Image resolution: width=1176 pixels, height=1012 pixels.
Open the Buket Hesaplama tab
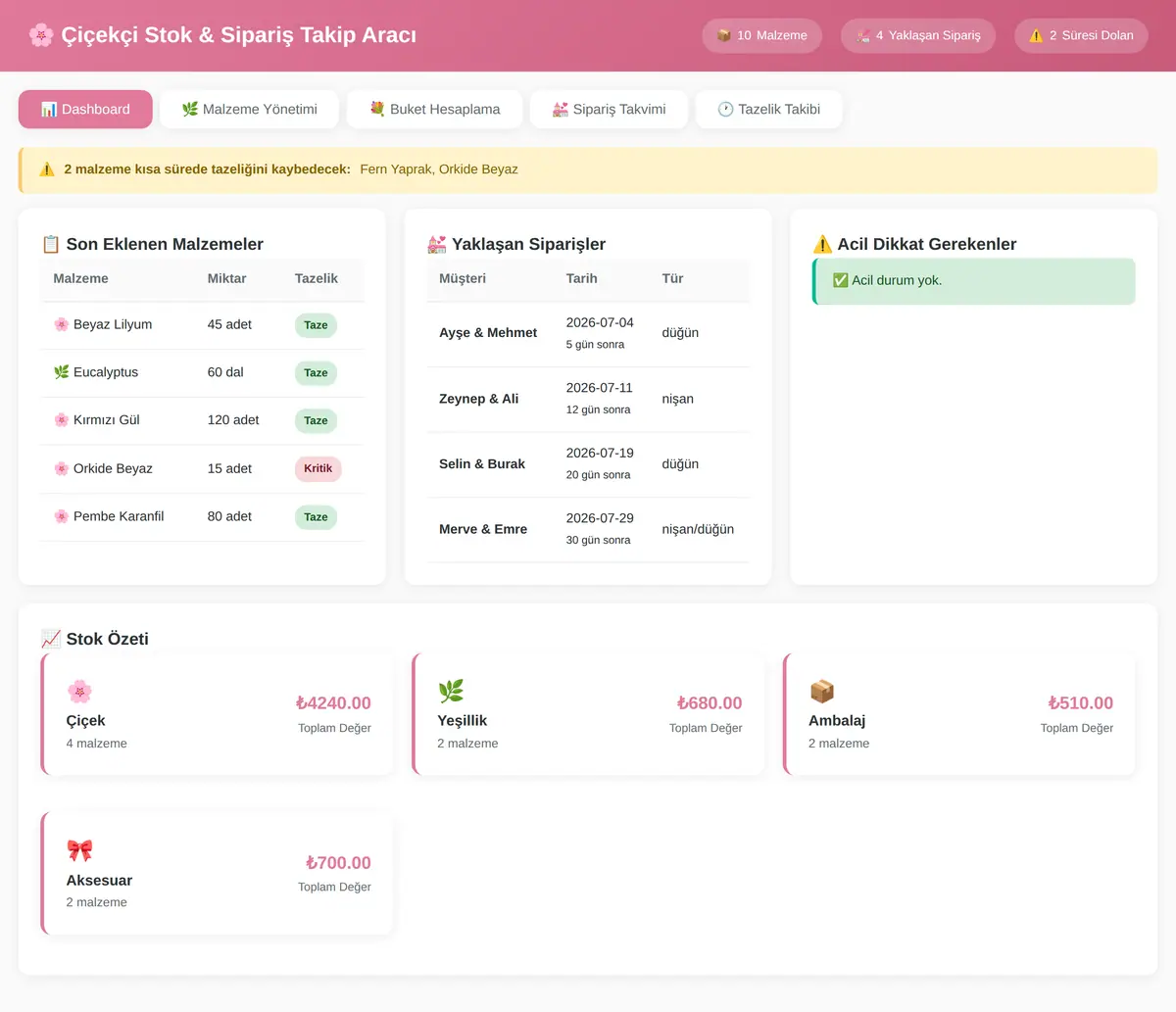pyautogui.click(x=434, y=110)
